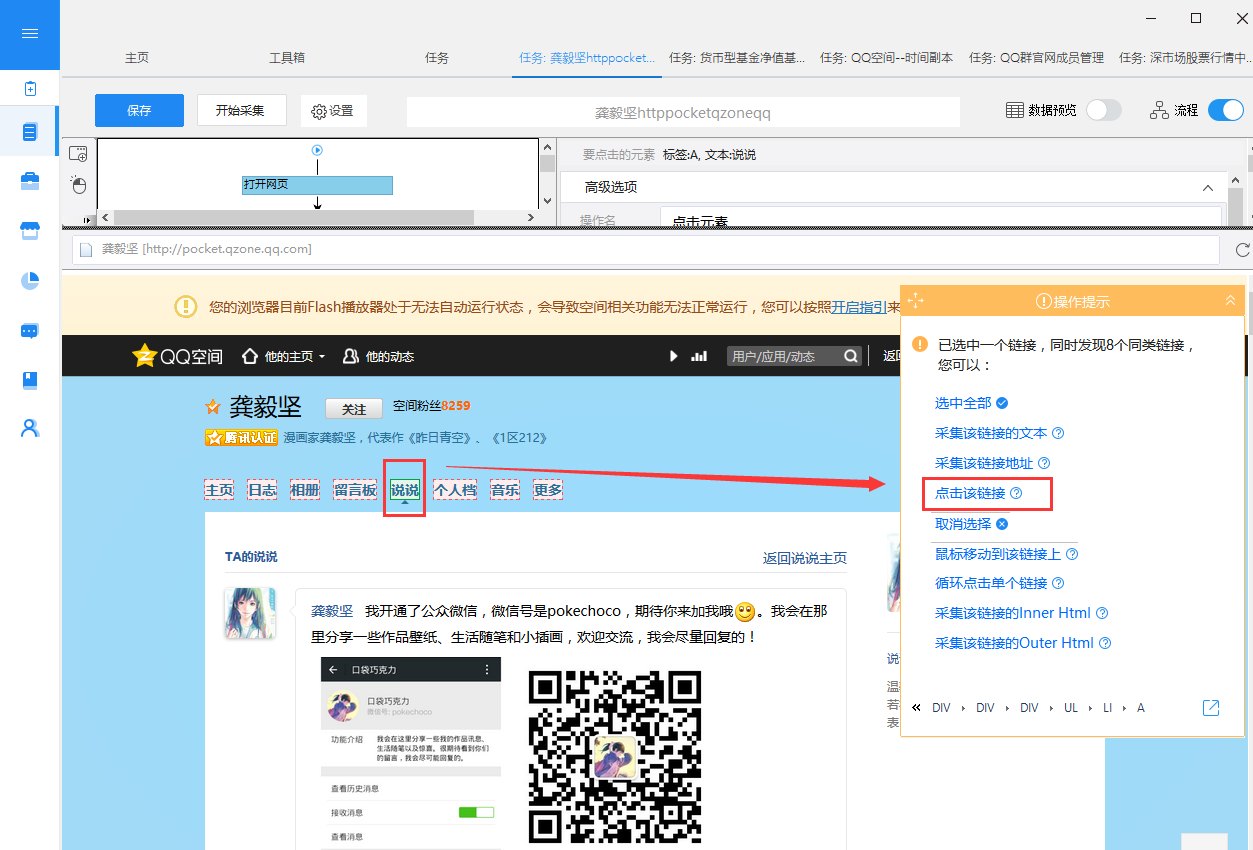Click the 返回说说主页 link
The image size is (1253, 850).
coord(805,558)
